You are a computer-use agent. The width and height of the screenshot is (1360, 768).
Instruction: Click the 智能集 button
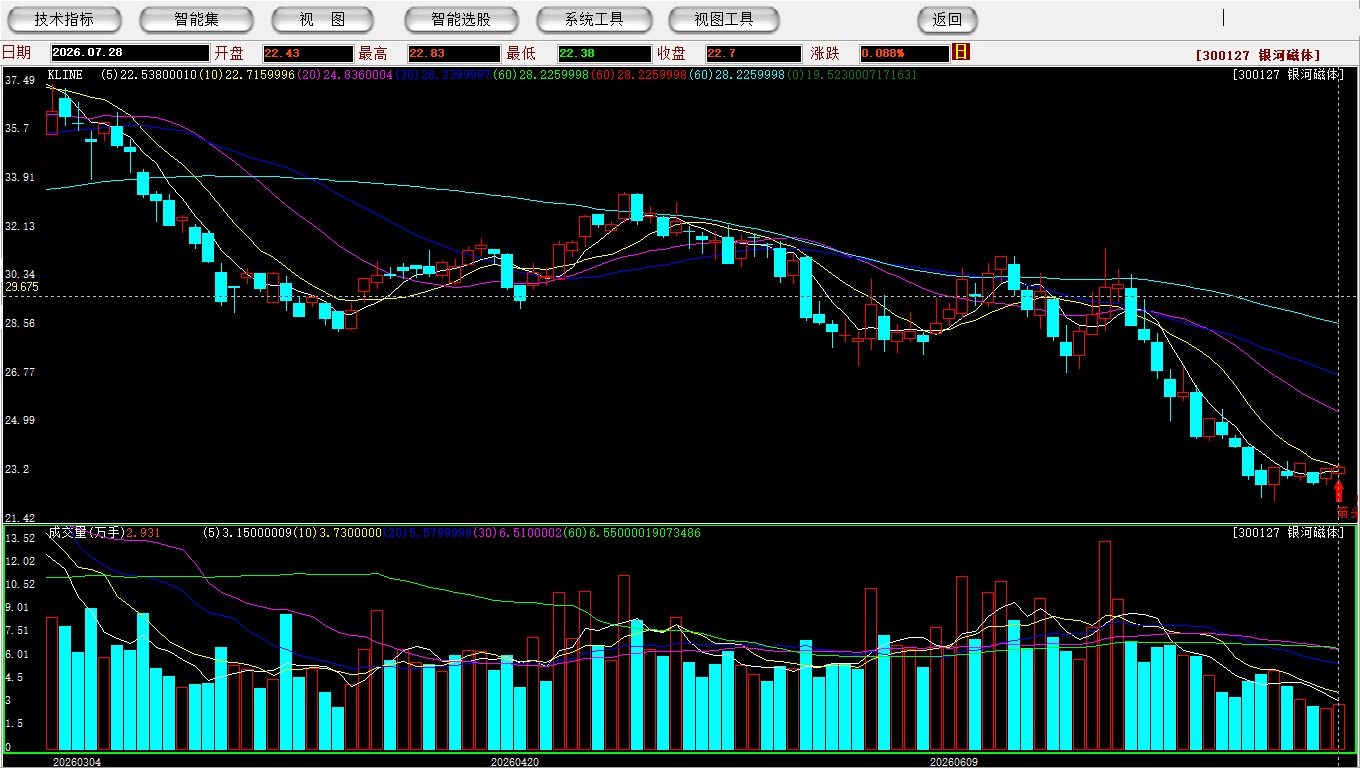[x=197, y=19]
